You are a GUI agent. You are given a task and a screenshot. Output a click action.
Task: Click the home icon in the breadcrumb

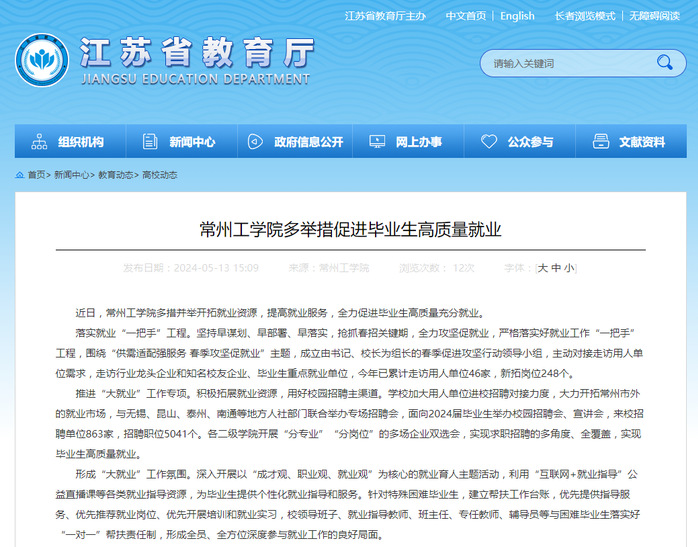[20, 174]
